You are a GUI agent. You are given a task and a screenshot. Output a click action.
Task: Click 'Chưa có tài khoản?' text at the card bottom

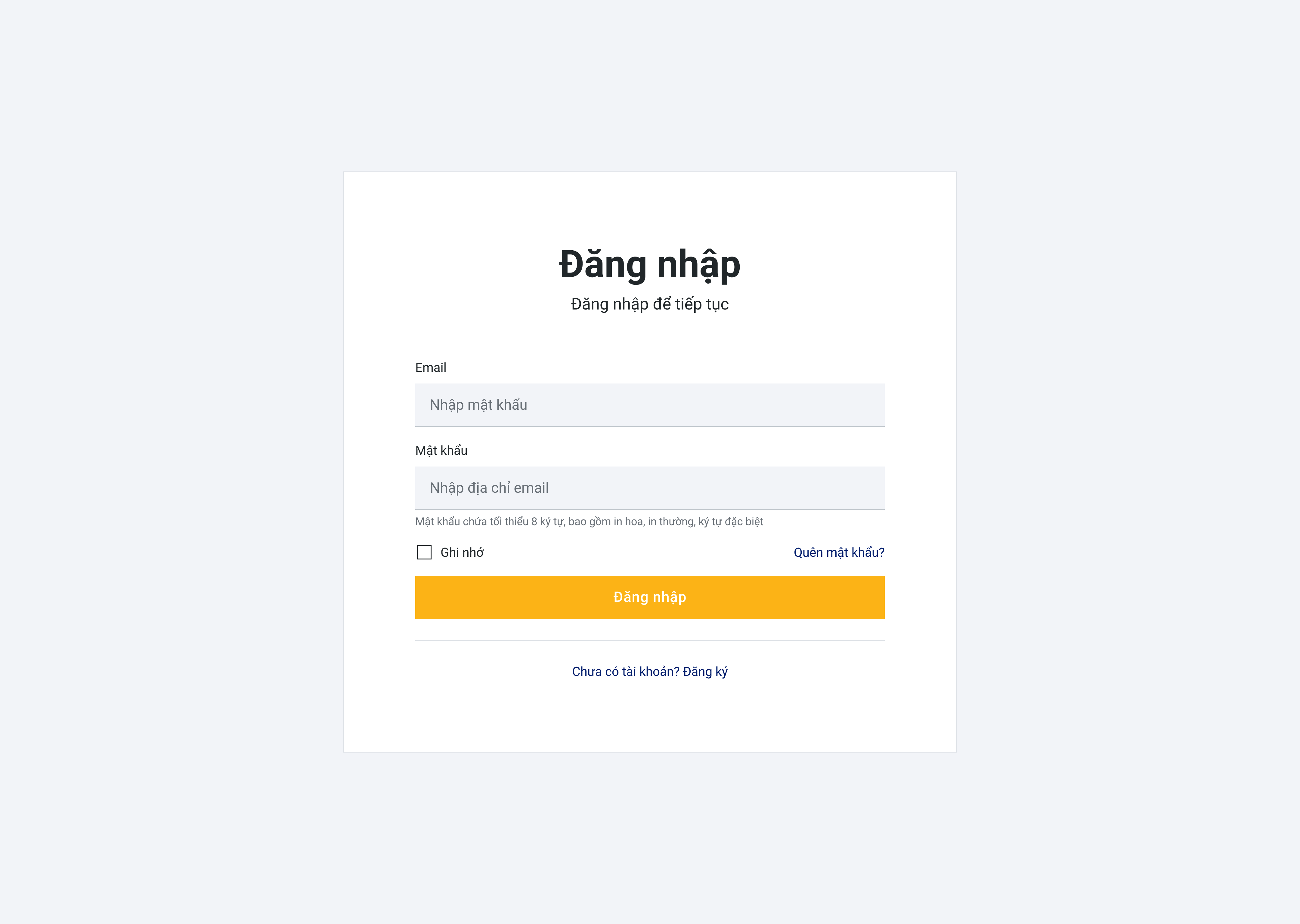[626, 672]
